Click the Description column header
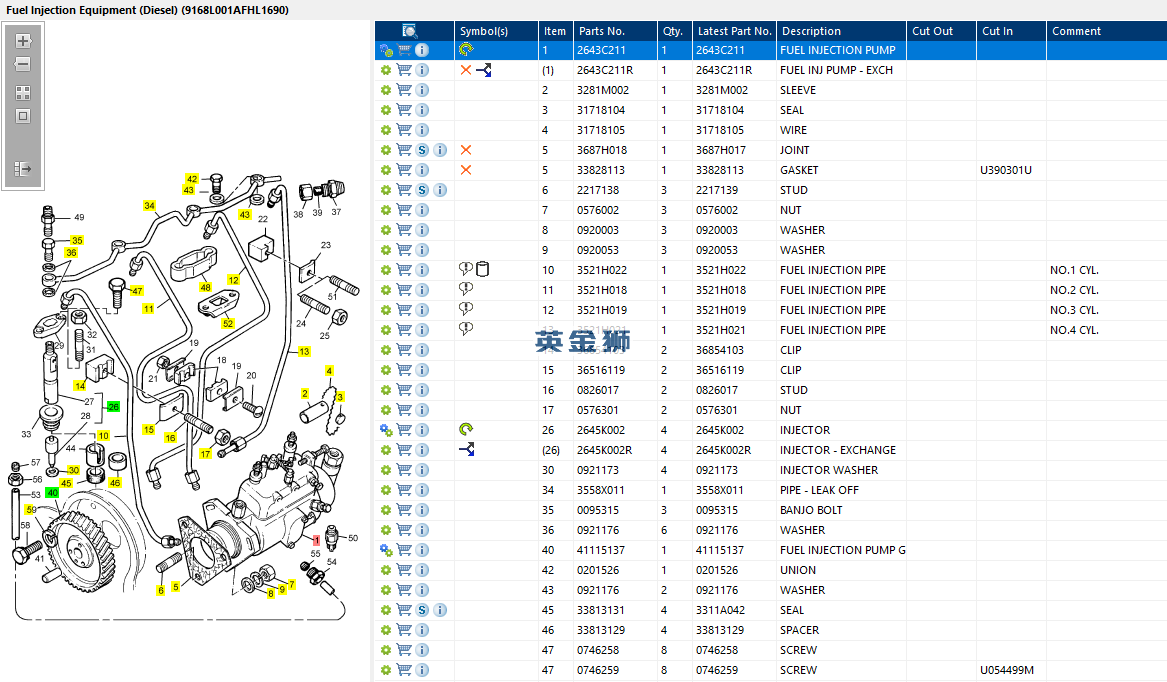 tap(841, 31)
